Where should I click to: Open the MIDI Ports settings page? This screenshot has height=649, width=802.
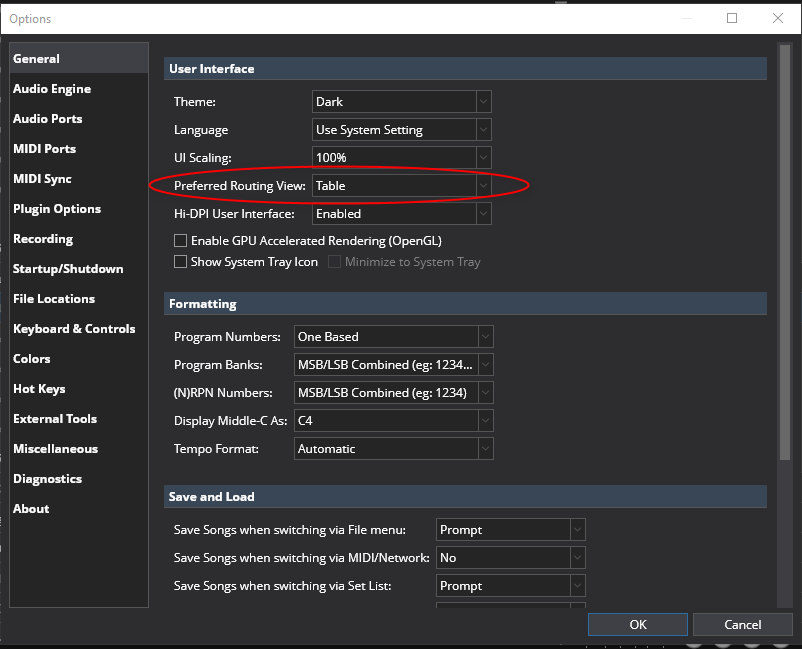44,149
